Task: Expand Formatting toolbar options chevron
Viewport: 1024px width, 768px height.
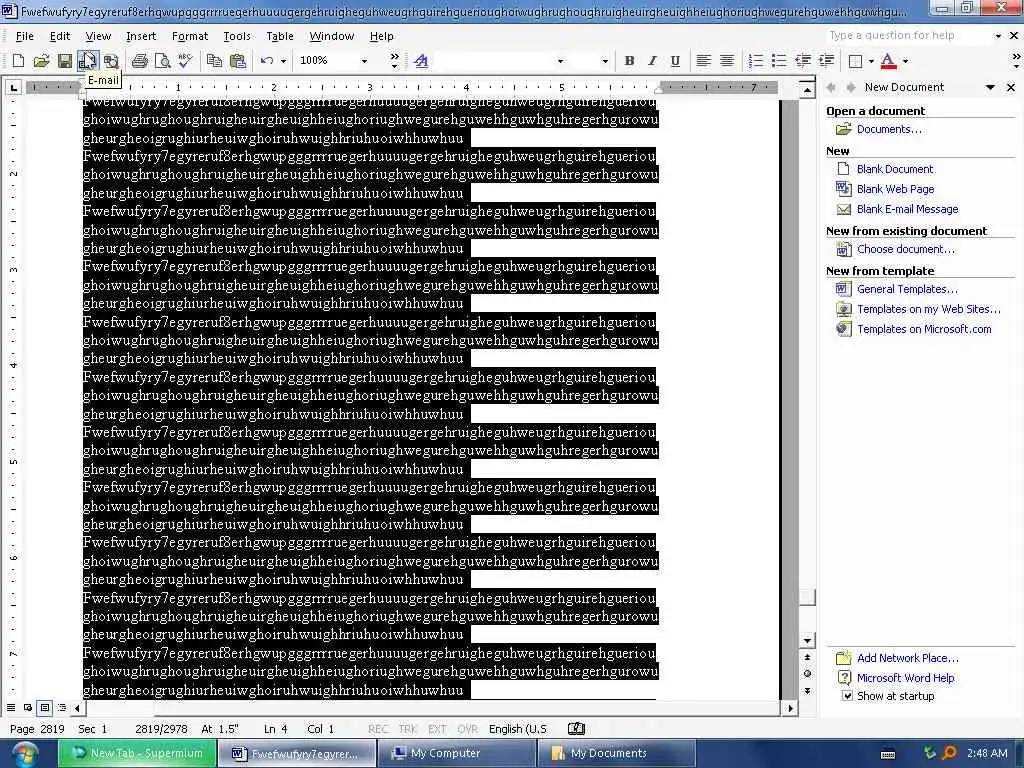Action: (x=1016, y=61)
